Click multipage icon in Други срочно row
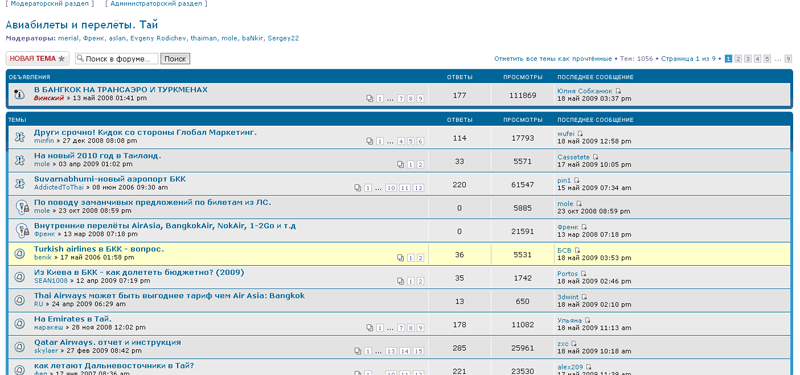The width and height of the screenshot is (800, 375). tap(370, 141)
